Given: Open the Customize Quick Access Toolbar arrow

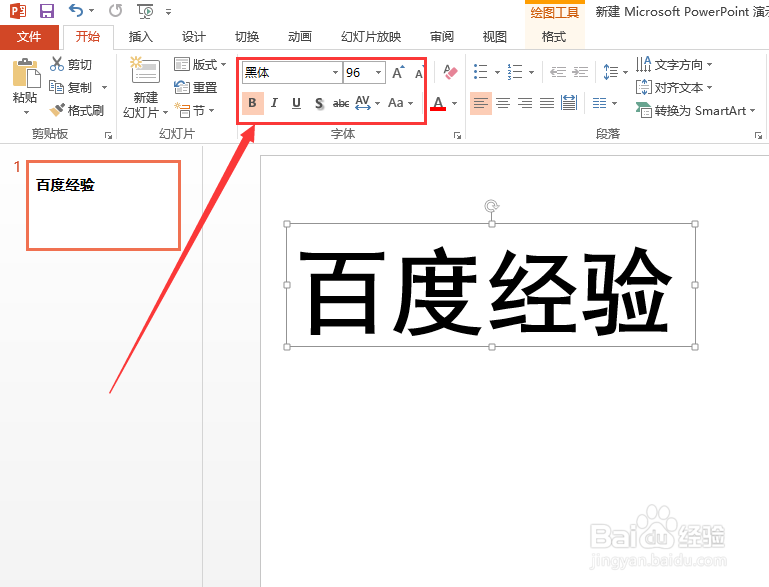Looking at the screenshot, I should (168, 12).
